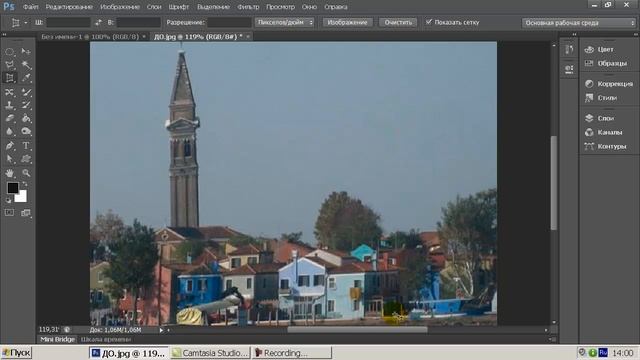Select the Magic Wand tool
This screenshot has height=360, width=640.
pyautogui.click(x=26, y=65)
